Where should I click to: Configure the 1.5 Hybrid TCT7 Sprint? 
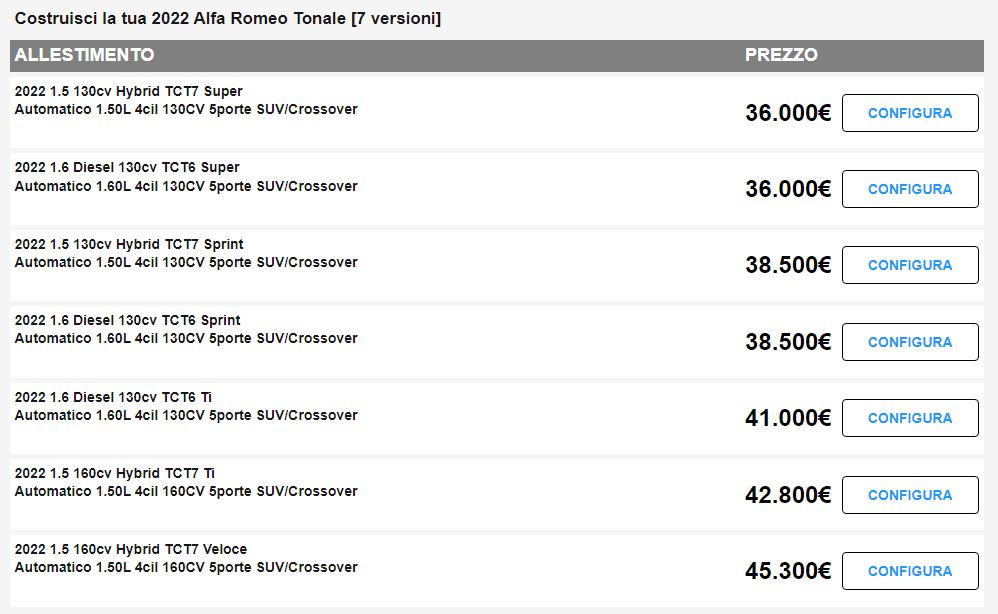point(909,265)
